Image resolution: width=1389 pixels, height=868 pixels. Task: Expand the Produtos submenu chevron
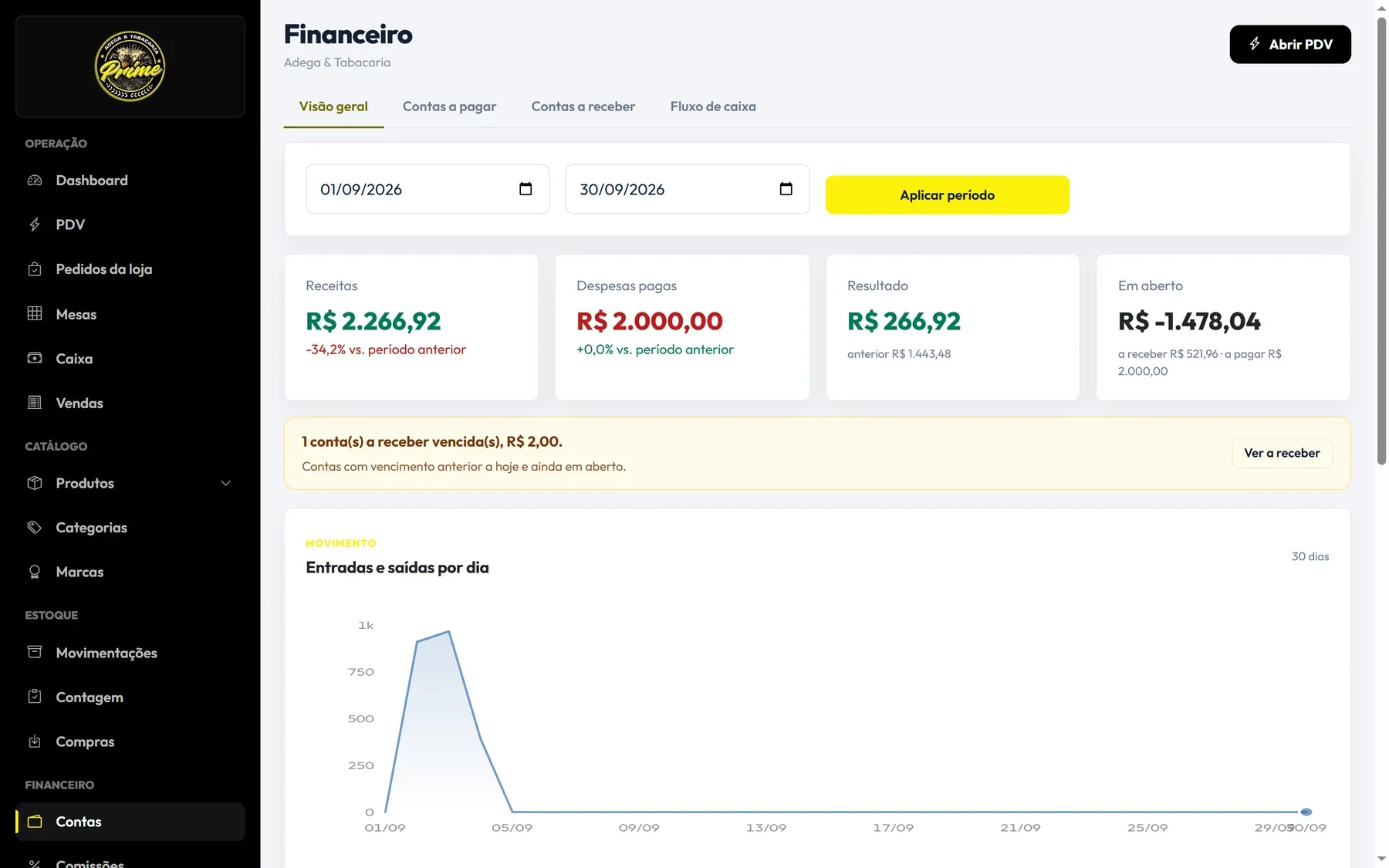[x=225, y=484]
